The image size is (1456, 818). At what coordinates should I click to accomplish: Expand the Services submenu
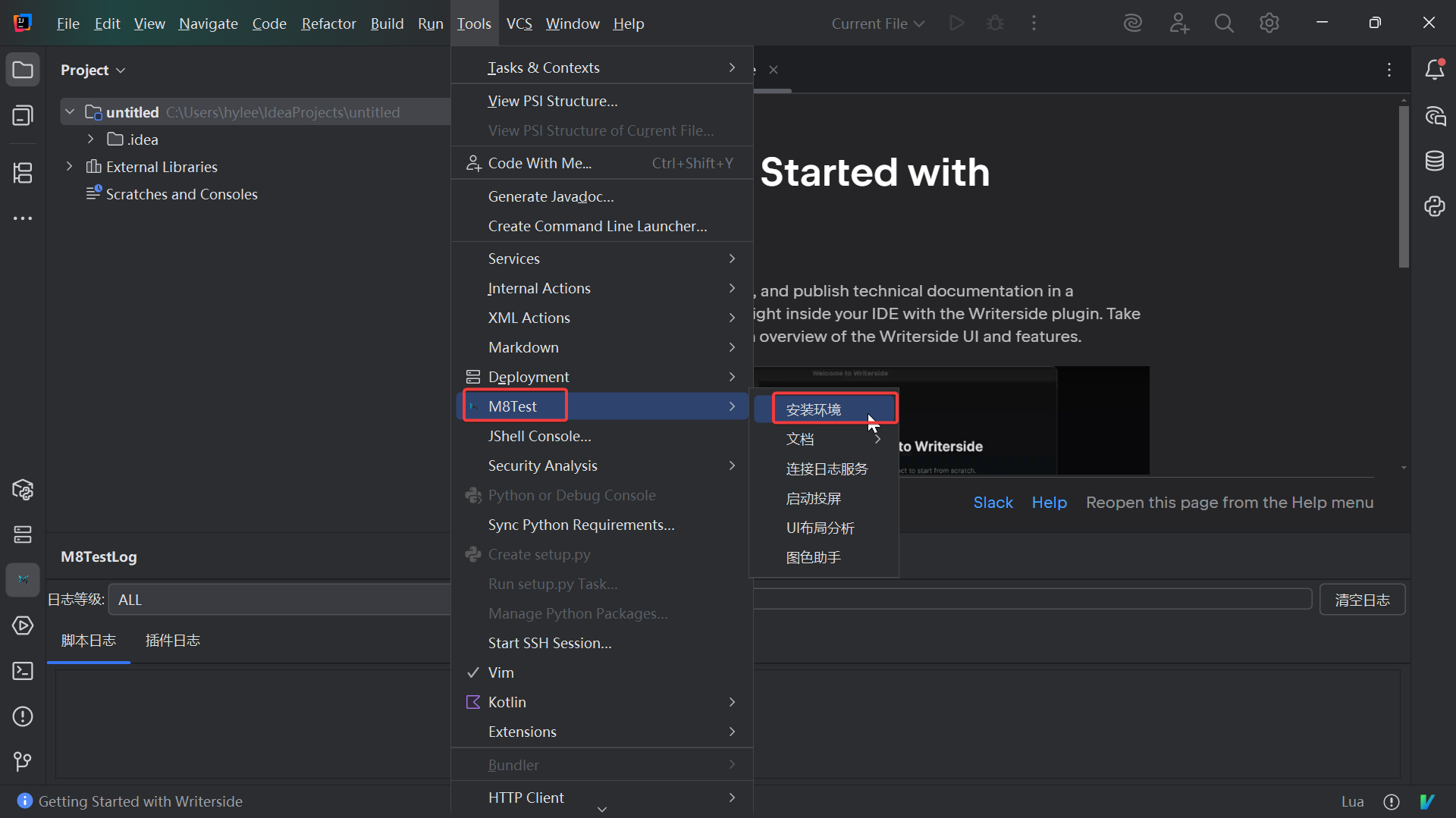click(x=602, y=259)
